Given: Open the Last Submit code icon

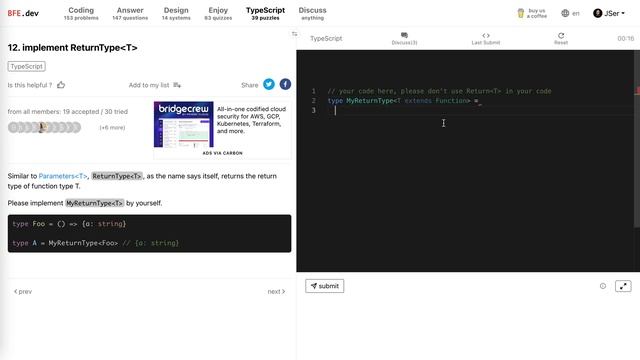Looking at the screenshot, I should click(x=486, y=38).
